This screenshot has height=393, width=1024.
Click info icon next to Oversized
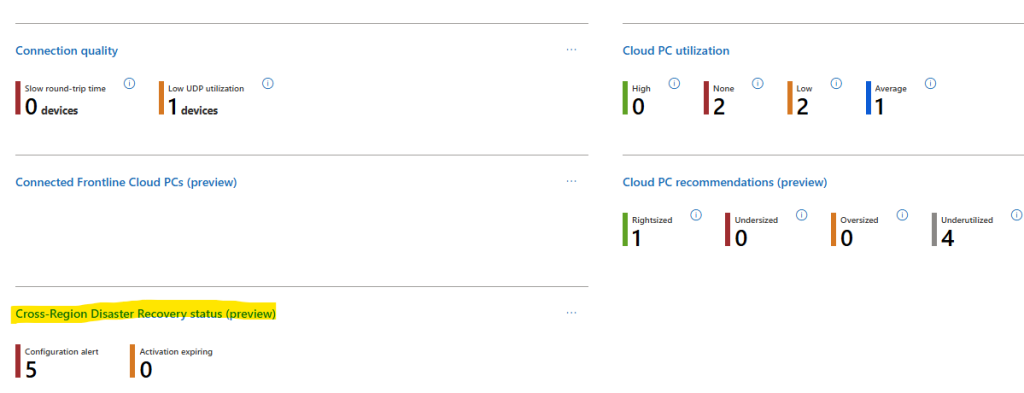(903, 215)
